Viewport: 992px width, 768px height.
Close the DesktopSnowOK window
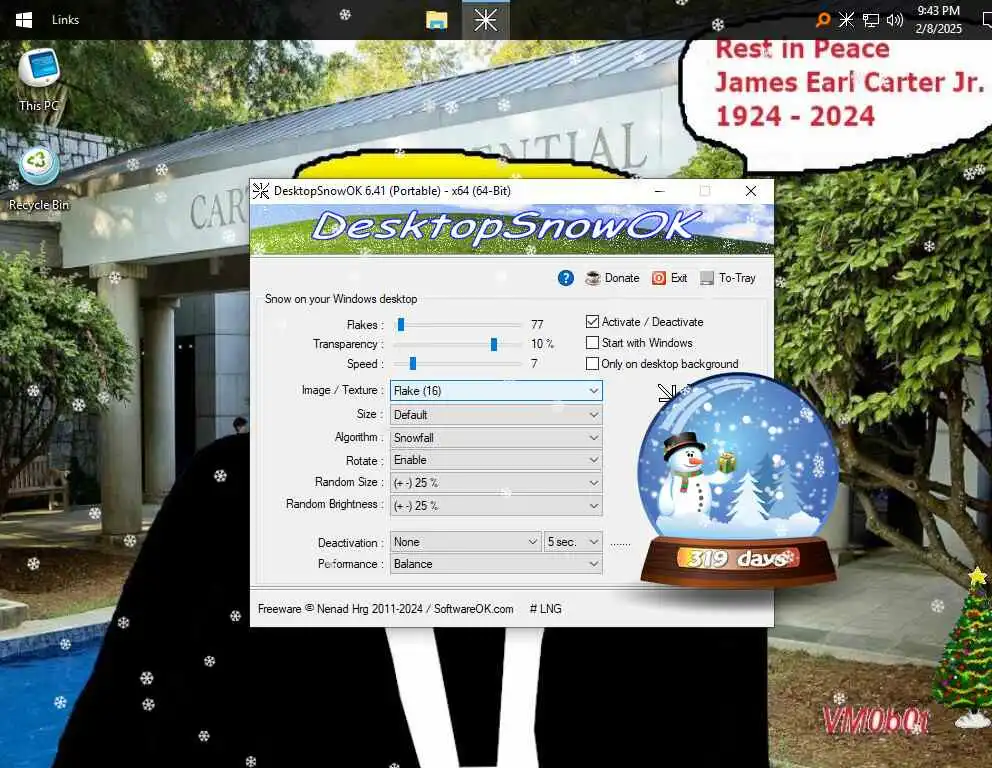pyautogui.click(x=750, y=190)
